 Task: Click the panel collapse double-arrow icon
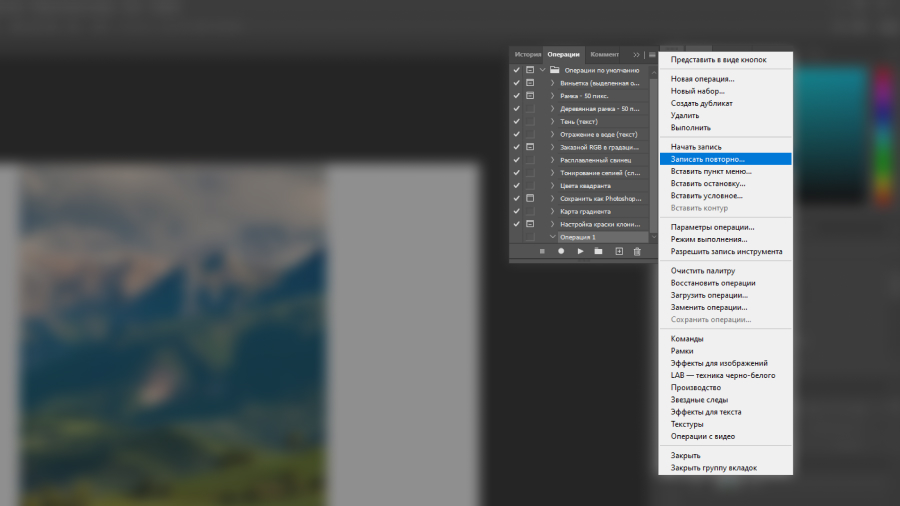pyautogui.click(x=636, y=54)
